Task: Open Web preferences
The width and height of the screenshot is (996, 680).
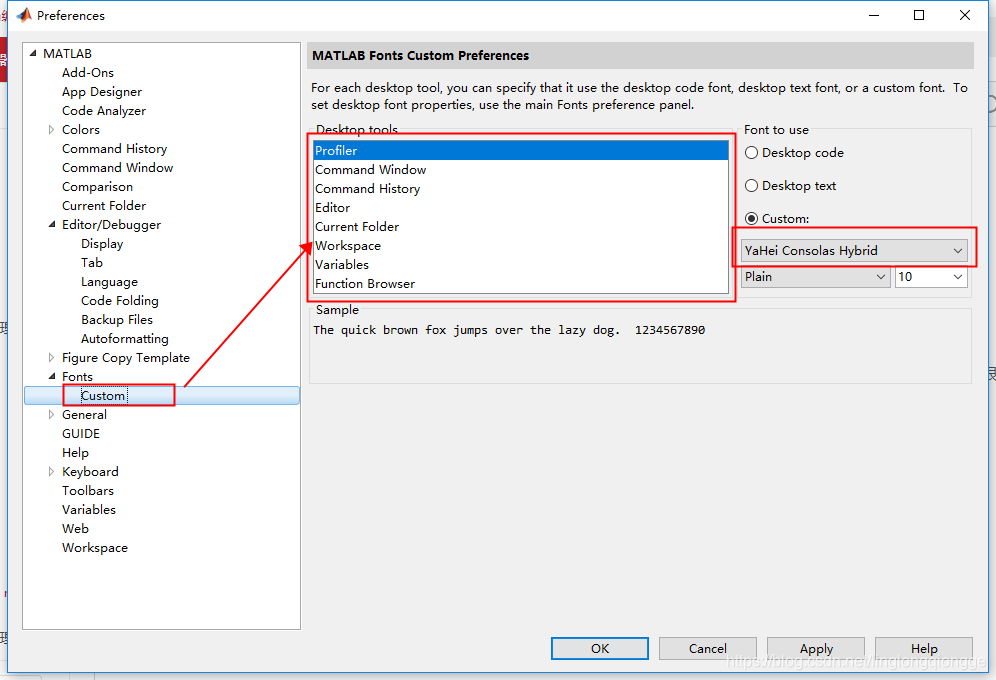Action: [75, 529]
